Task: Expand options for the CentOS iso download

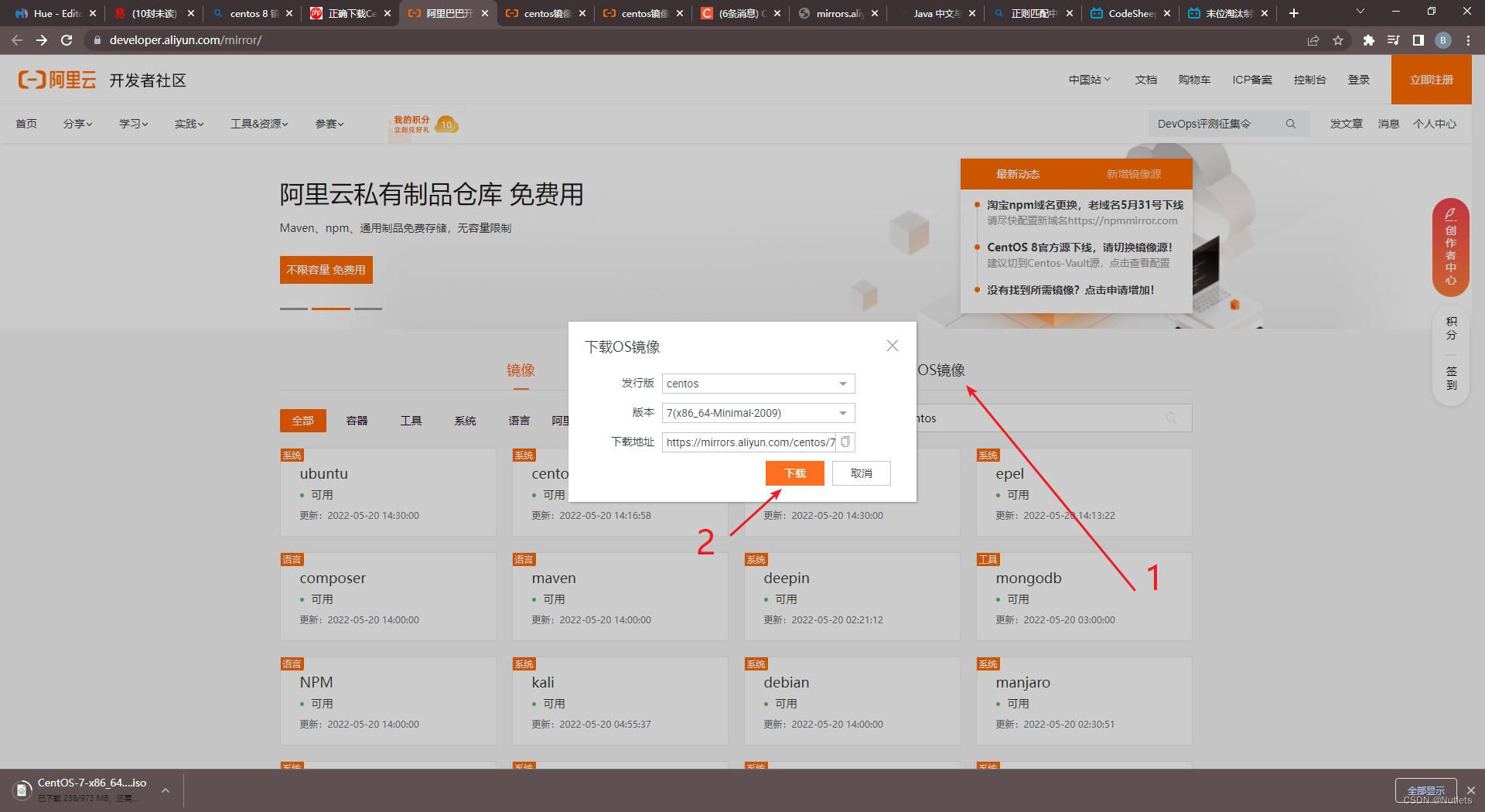Action: 166,790
